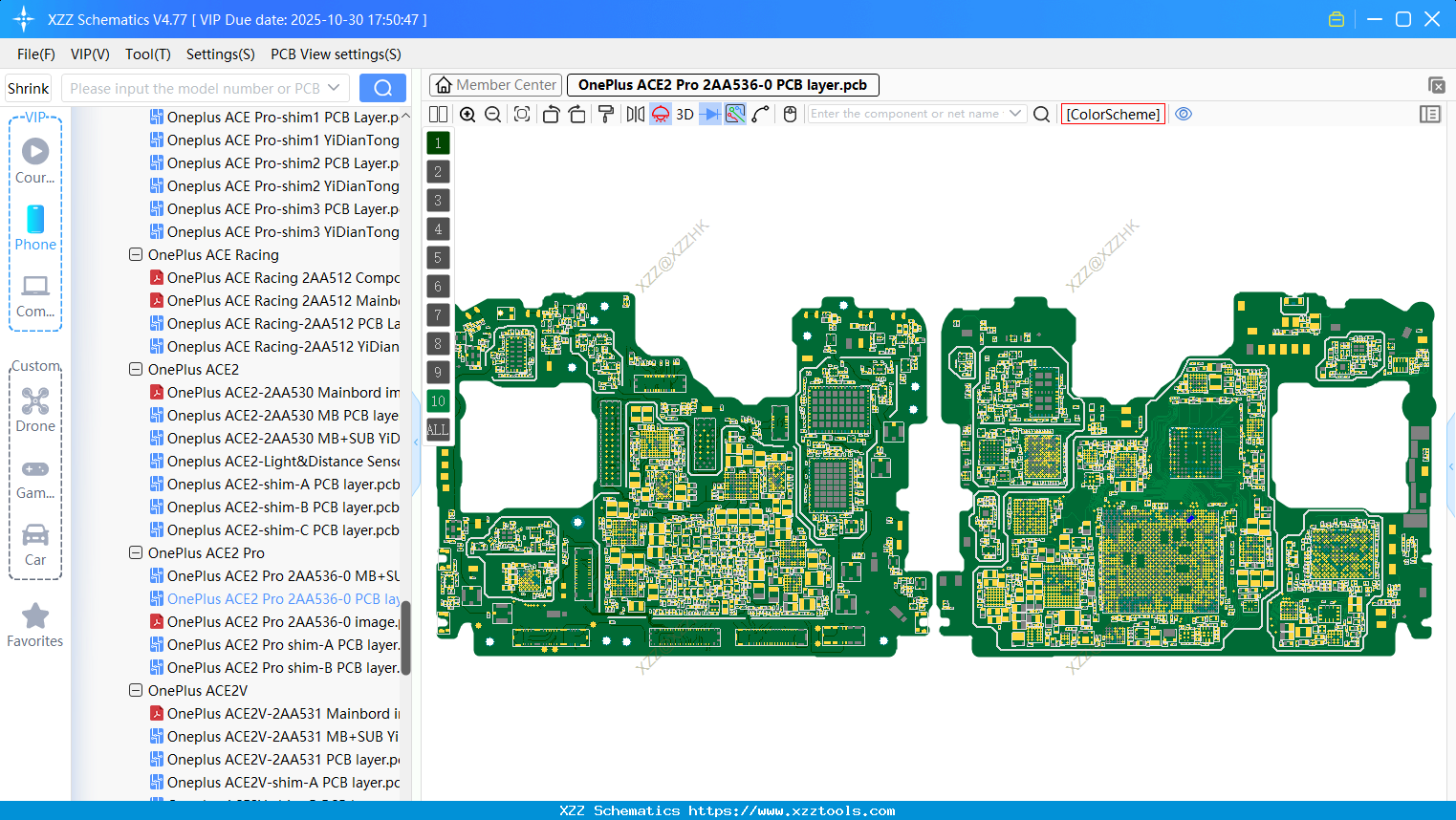The height and width of the screenshot is (820, 1456).
Task: Open the ColorScheme settings
Action: (x=1113, y=114)
